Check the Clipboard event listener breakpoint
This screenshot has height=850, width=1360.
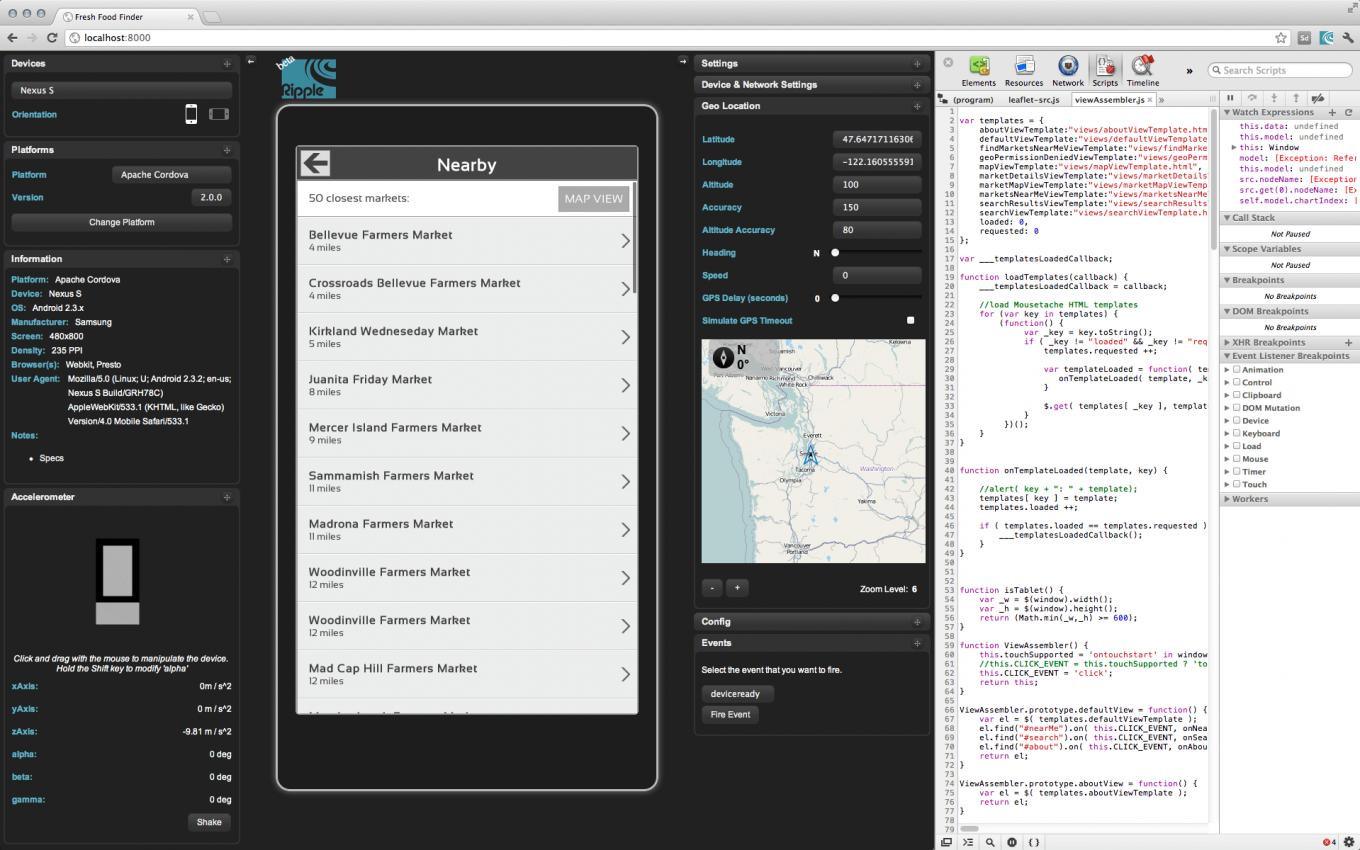pyautogui.click(x=1237, y=395)
